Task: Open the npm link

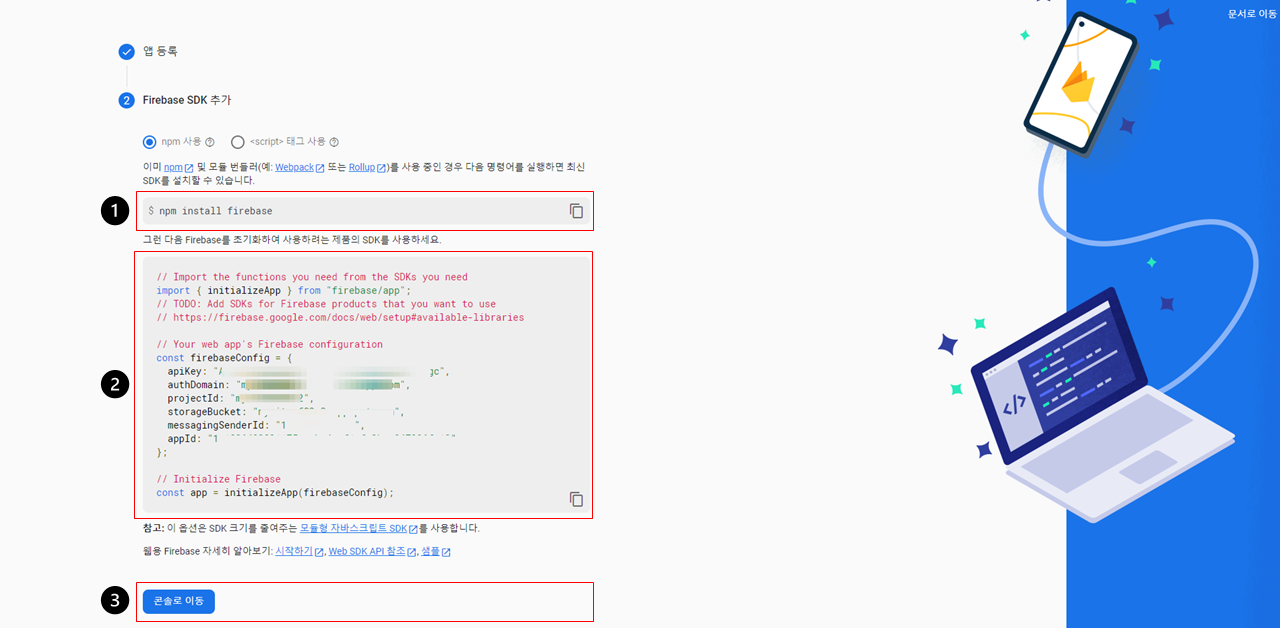Action: (174, 167)
